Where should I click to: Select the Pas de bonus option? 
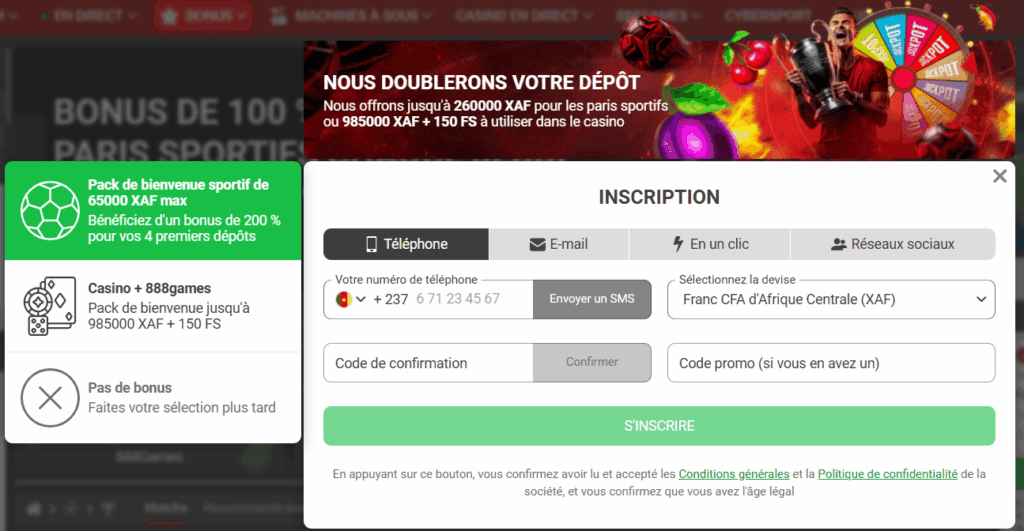click(x=153, y=397)
